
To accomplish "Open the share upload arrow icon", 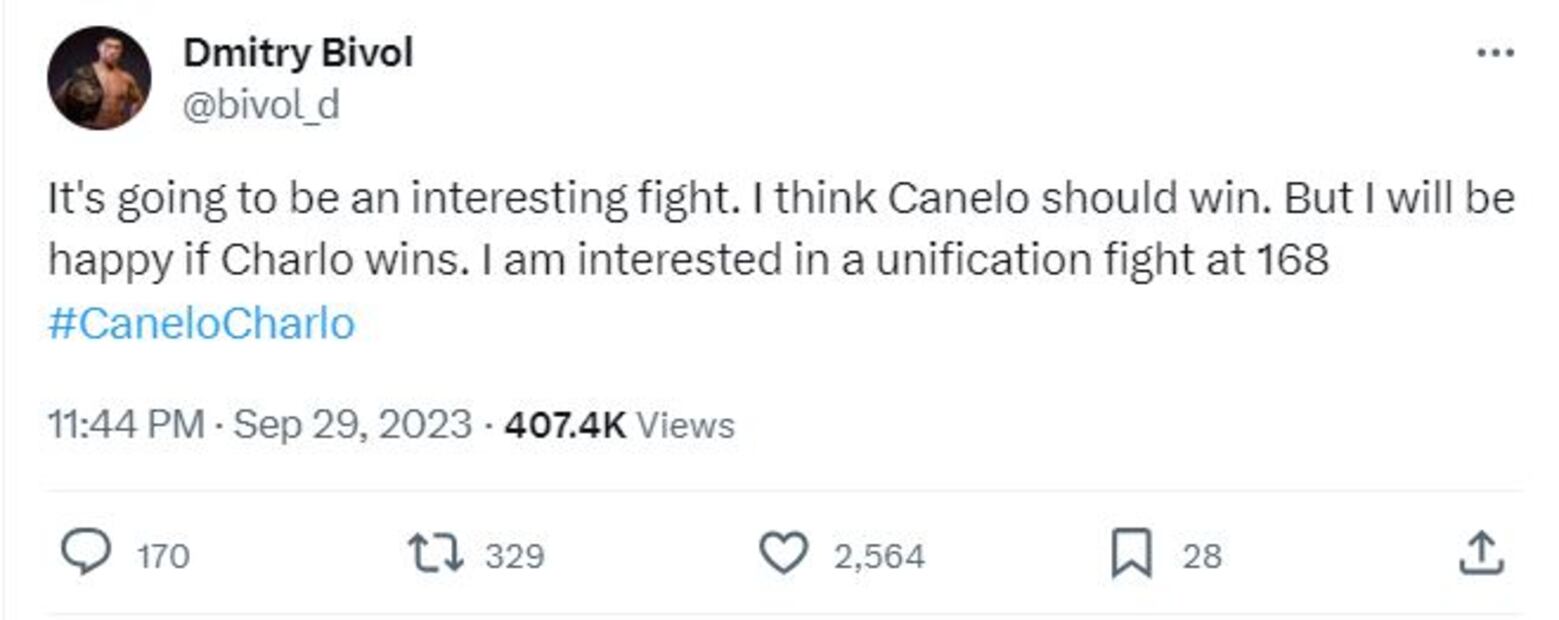I will (x=1480, y=553).
